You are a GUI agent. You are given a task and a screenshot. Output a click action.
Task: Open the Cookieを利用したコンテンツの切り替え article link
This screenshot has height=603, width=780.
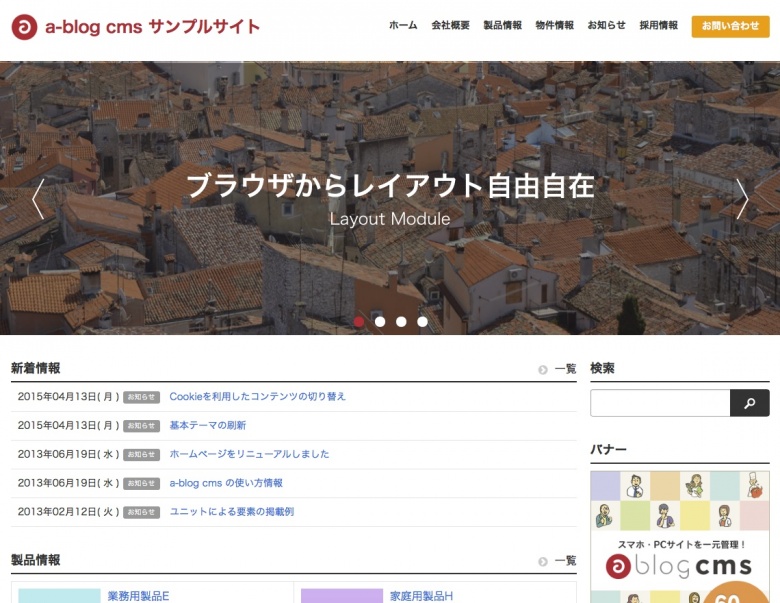257,397
